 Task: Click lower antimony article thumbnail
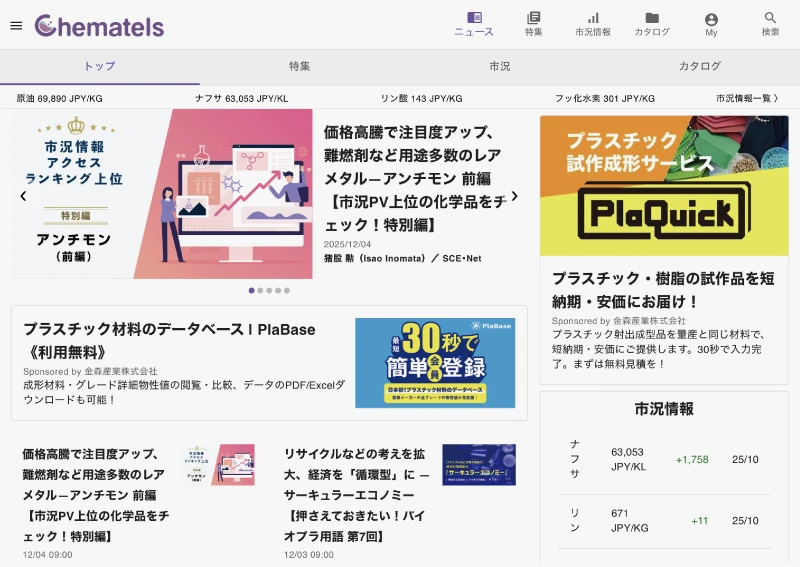pos(220,465)
